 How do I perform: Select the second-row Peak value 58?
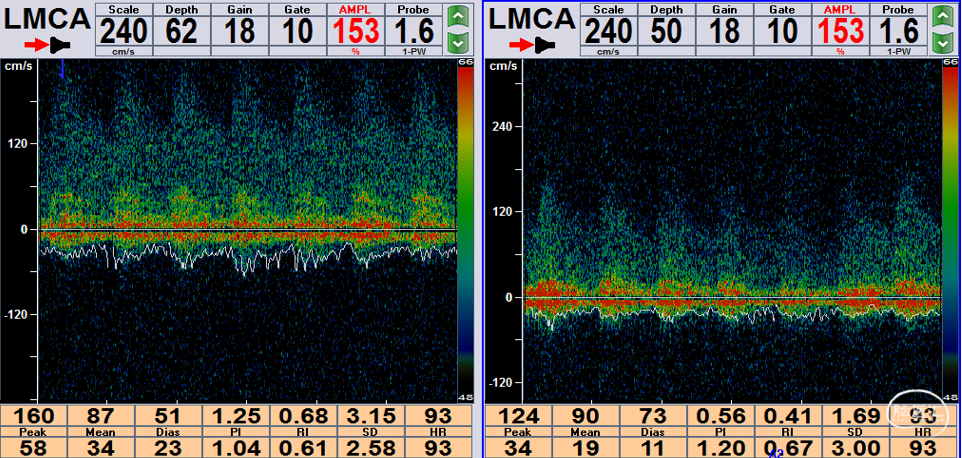[x=33, y=447]
